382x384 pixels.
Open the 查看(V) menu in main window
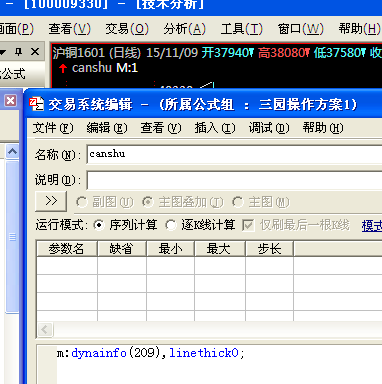coord(70,29)
